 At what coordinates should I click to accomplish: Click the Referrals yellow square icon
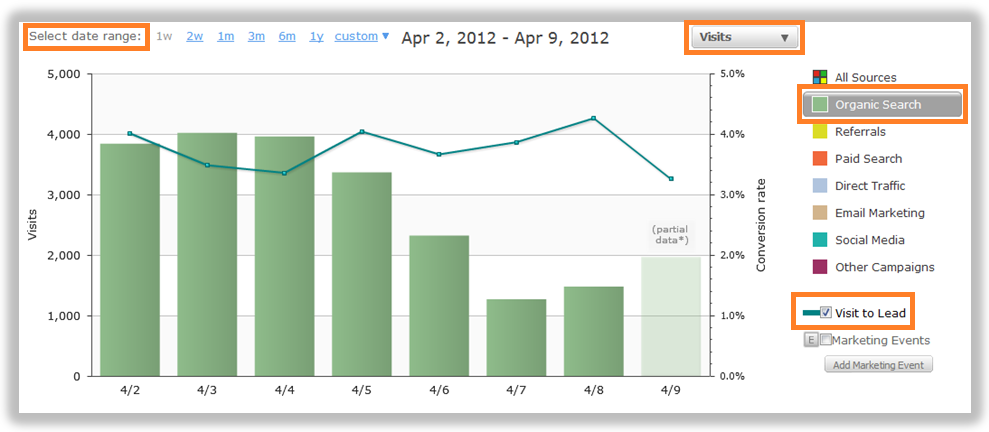point(819,131)
